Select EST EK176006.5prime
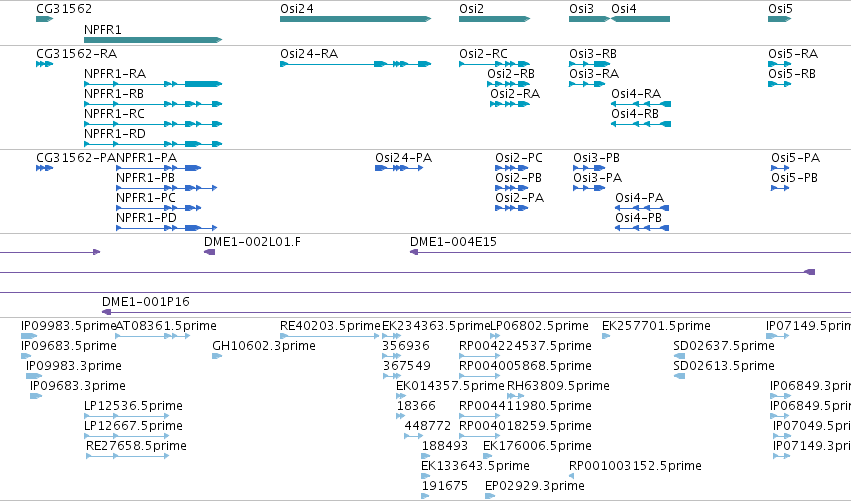Viewport: 851px width, 501px height. coord(487,456)
